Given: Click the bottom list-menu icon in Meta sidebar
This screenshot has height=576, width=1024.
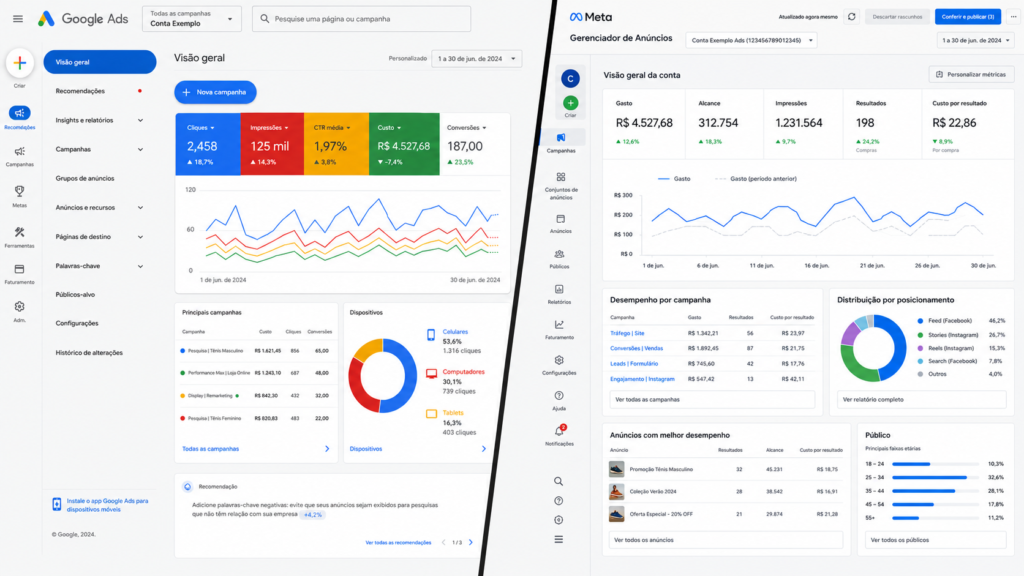Looking at the screenshot, I should pyautogui.click(x=558, y=539).
